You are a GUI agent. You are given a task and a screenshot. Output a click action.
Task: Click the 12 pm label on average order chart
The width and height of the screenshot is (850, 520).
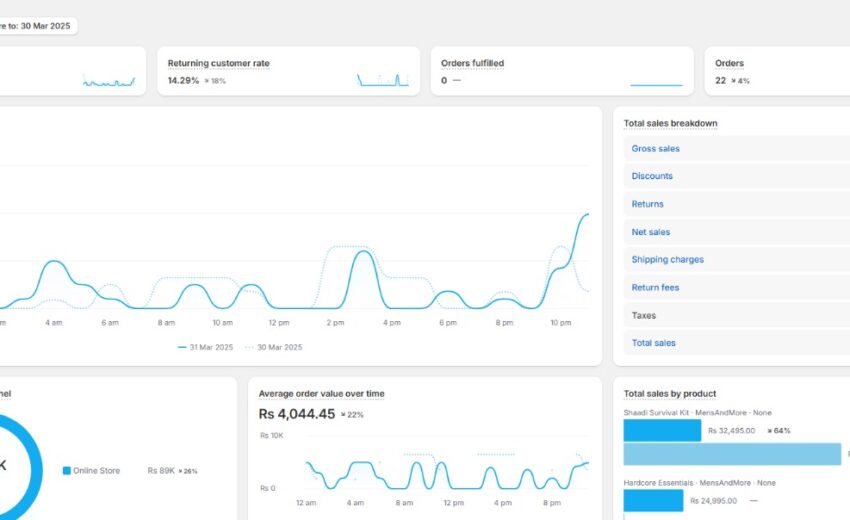click(x=453, y=503)
